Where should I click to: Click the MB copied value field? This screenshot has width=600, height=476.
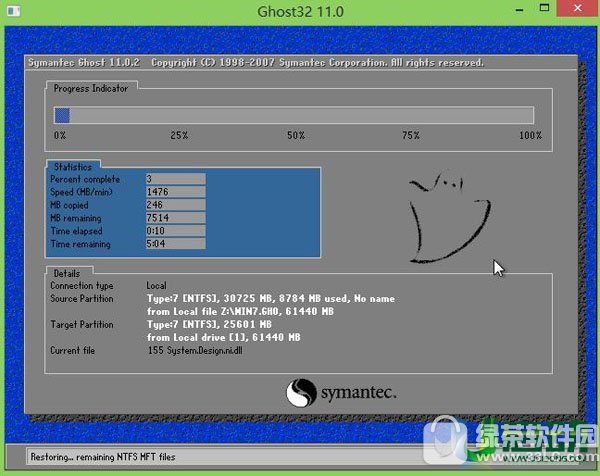pyautogui.click(x=175, y=204)
